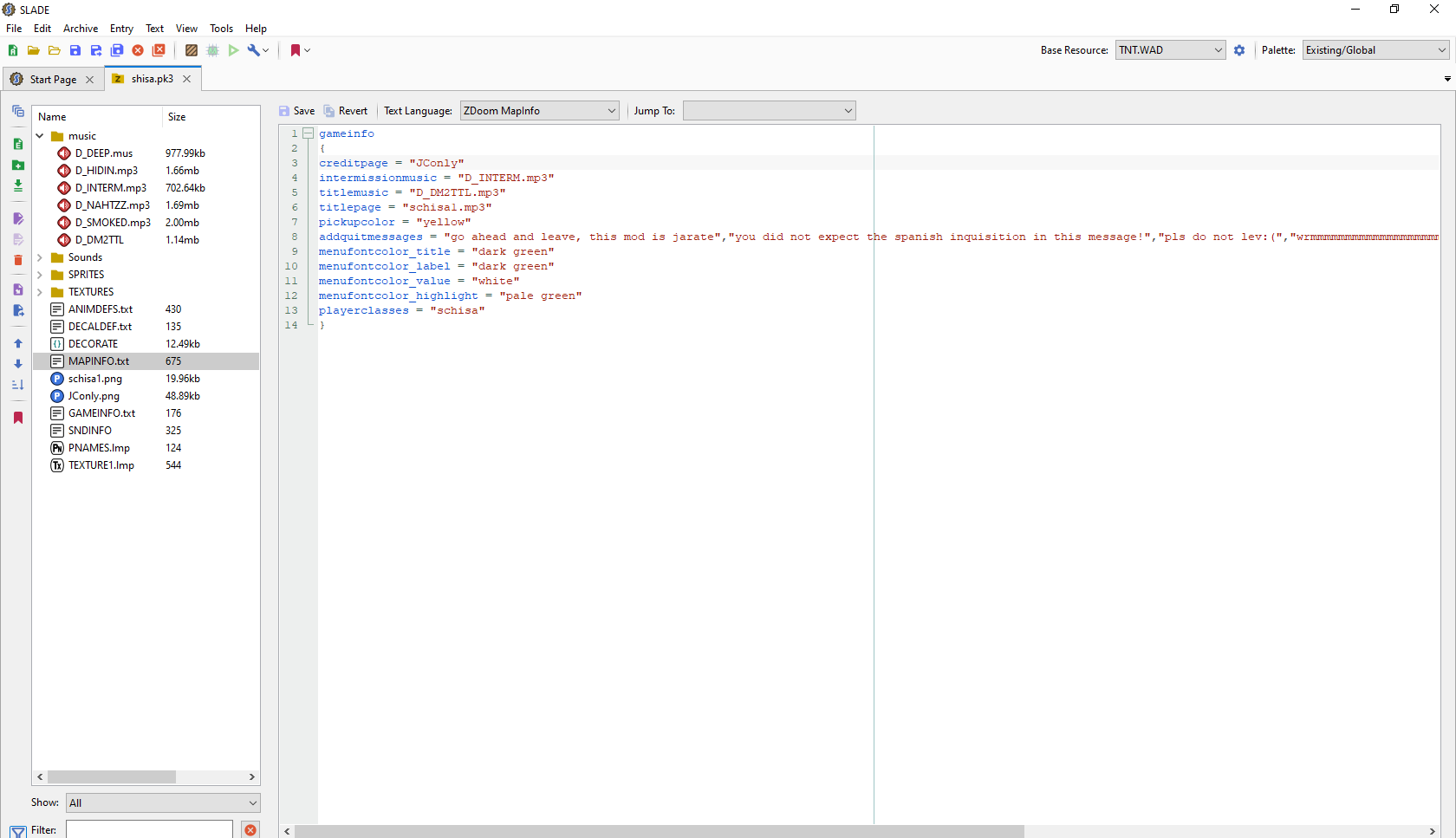Open the Archive menu
Viewport: 1456px width, 838px height.
tap(81, 29)
